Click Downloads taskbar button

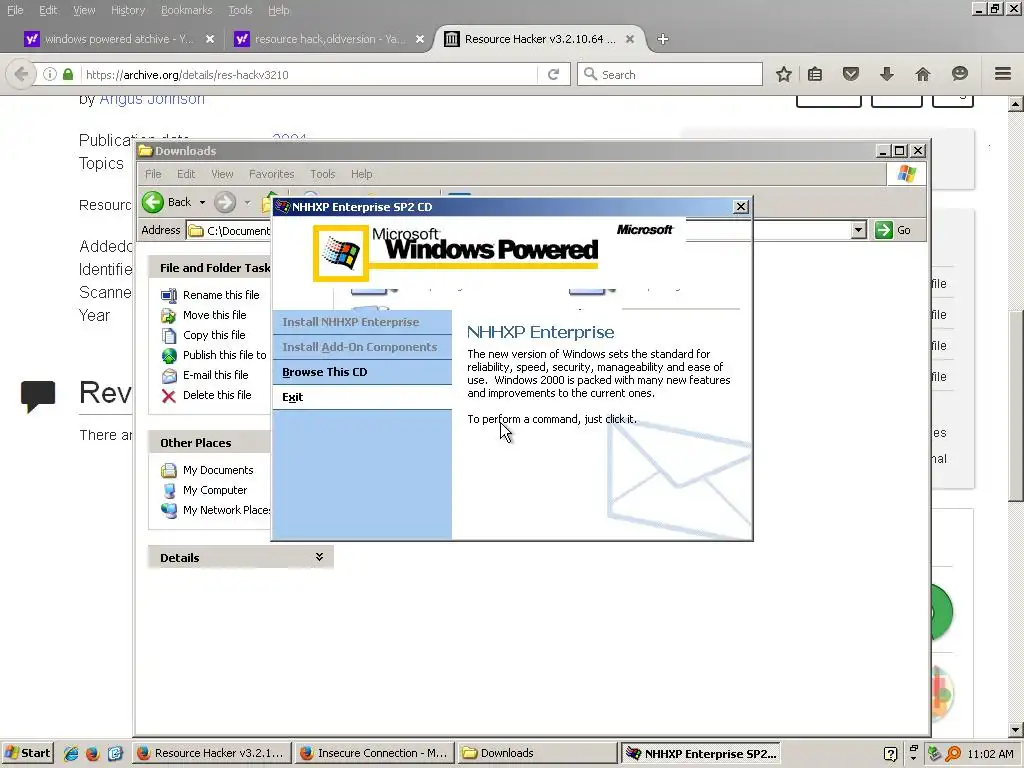[x=537, y=753]
